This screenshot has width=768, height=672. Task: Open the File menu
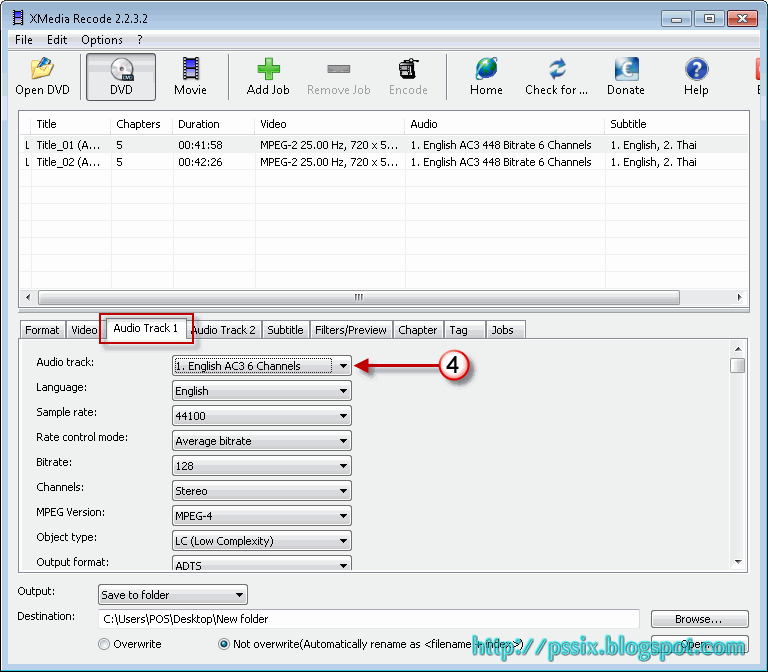click(x=24, y=40)
